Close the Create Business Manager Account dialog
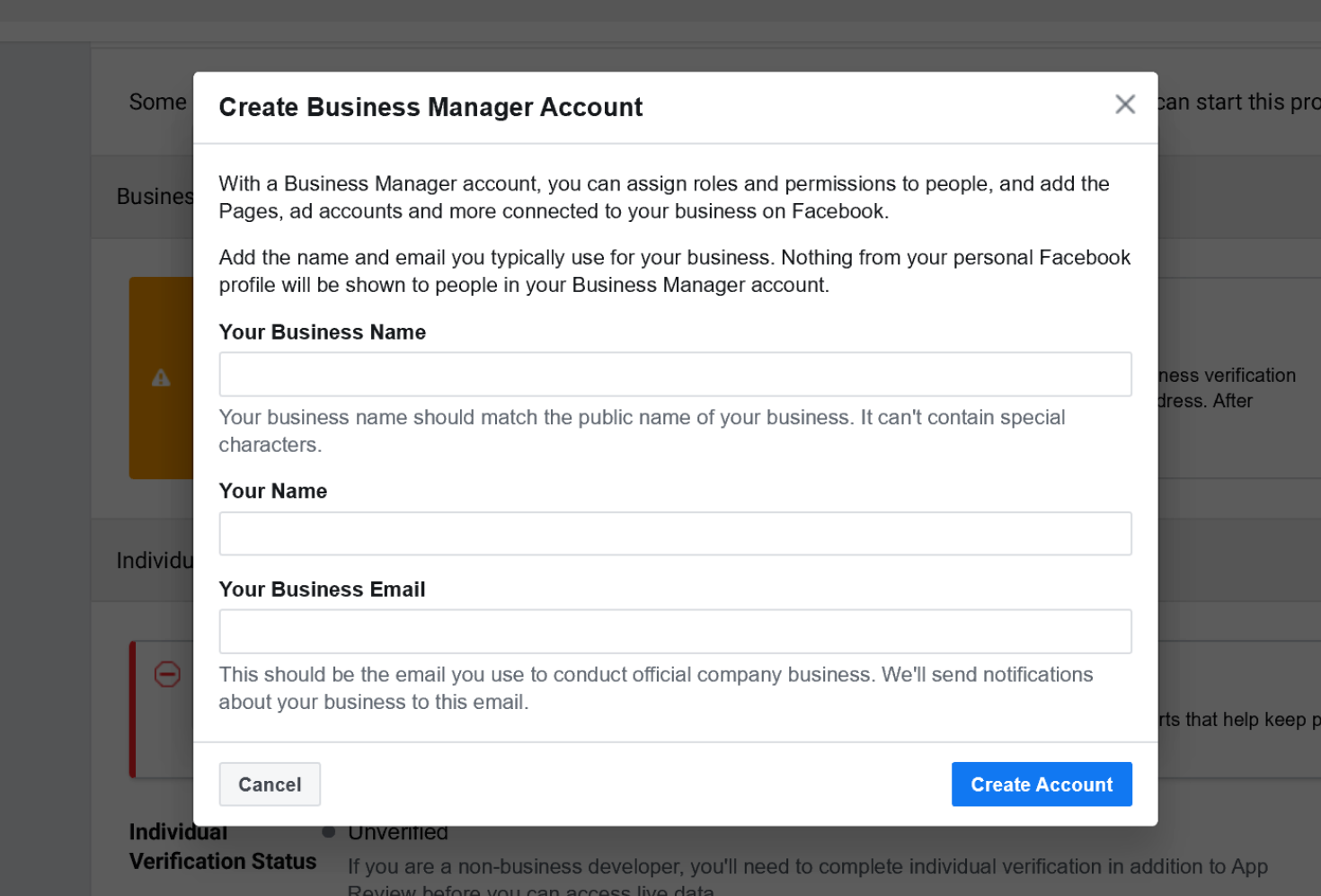Viewport: 1321px width, 896px height. [1124, 104]
